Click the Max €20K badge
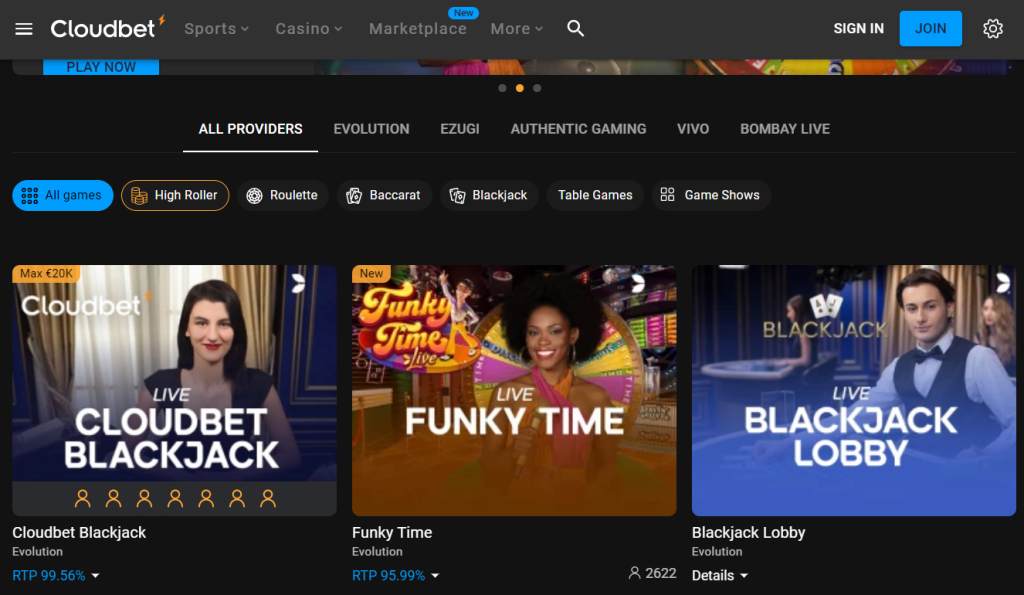 coord(46,274)
